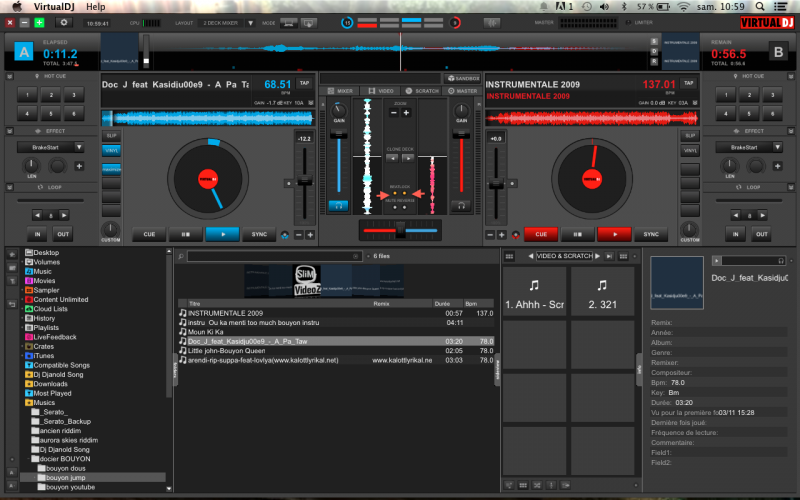Open VirtualDJ settings gear icon
The image size is (800, 500).
[x=65, y=21]
